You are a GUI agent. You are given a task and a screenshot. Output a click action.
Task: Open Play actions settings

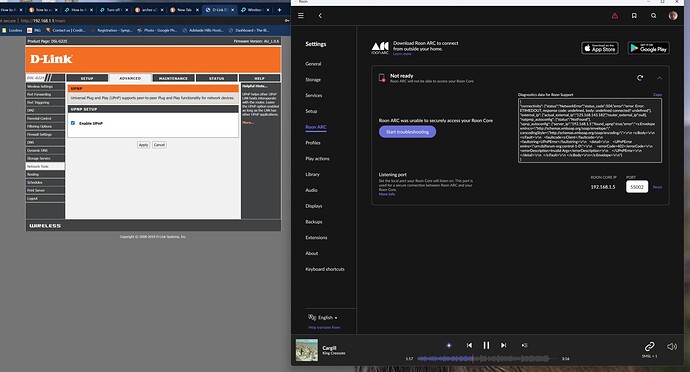pos(317,158)
